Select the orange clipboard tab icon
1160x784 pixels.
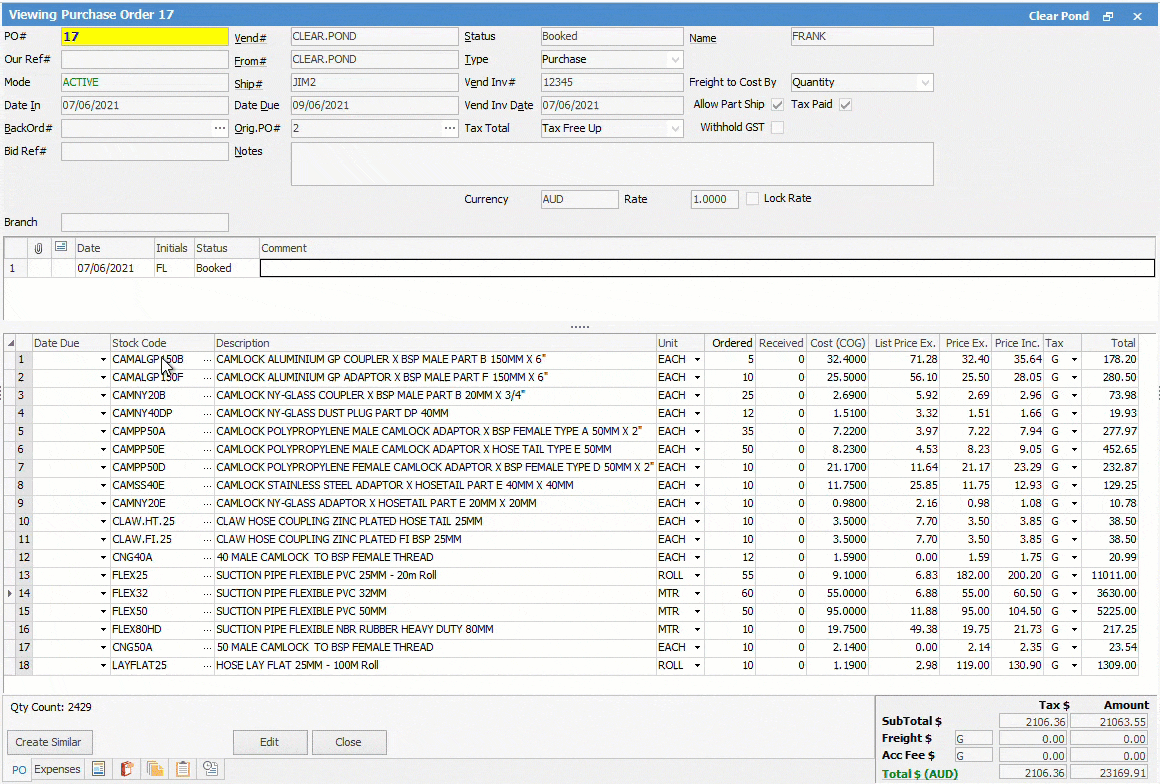click(x=183, y=769)
